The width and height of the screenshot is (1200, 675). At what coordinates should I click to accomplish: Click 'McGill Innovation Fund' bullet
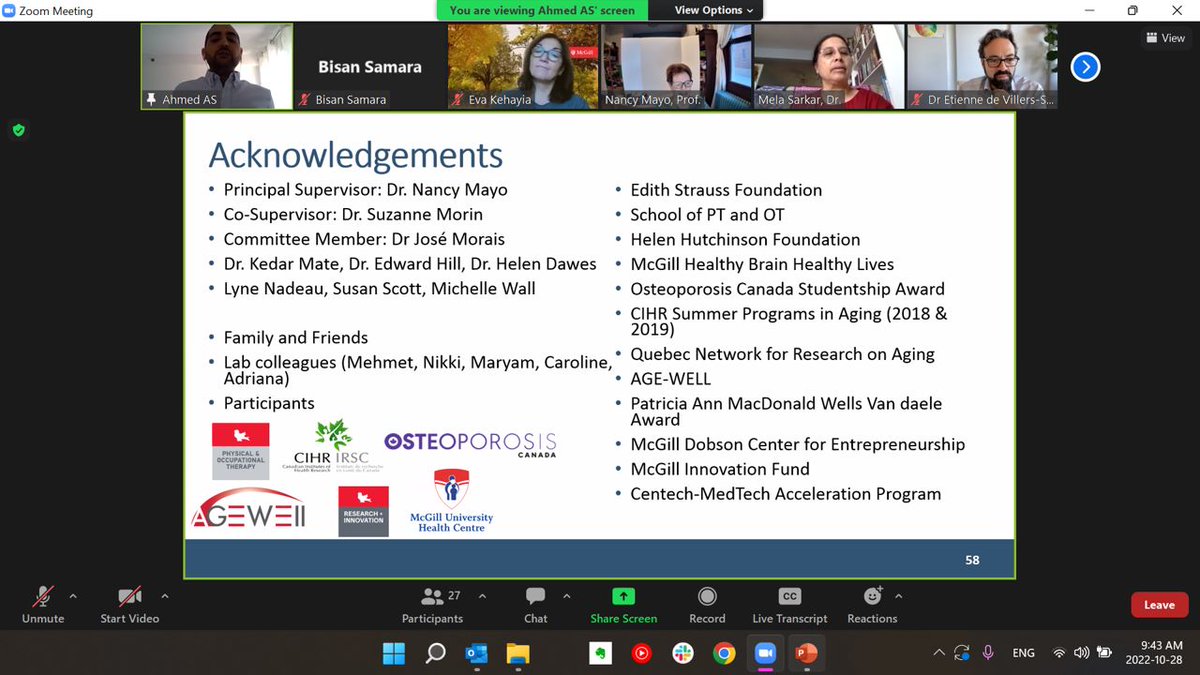click(x=720, y=468)
